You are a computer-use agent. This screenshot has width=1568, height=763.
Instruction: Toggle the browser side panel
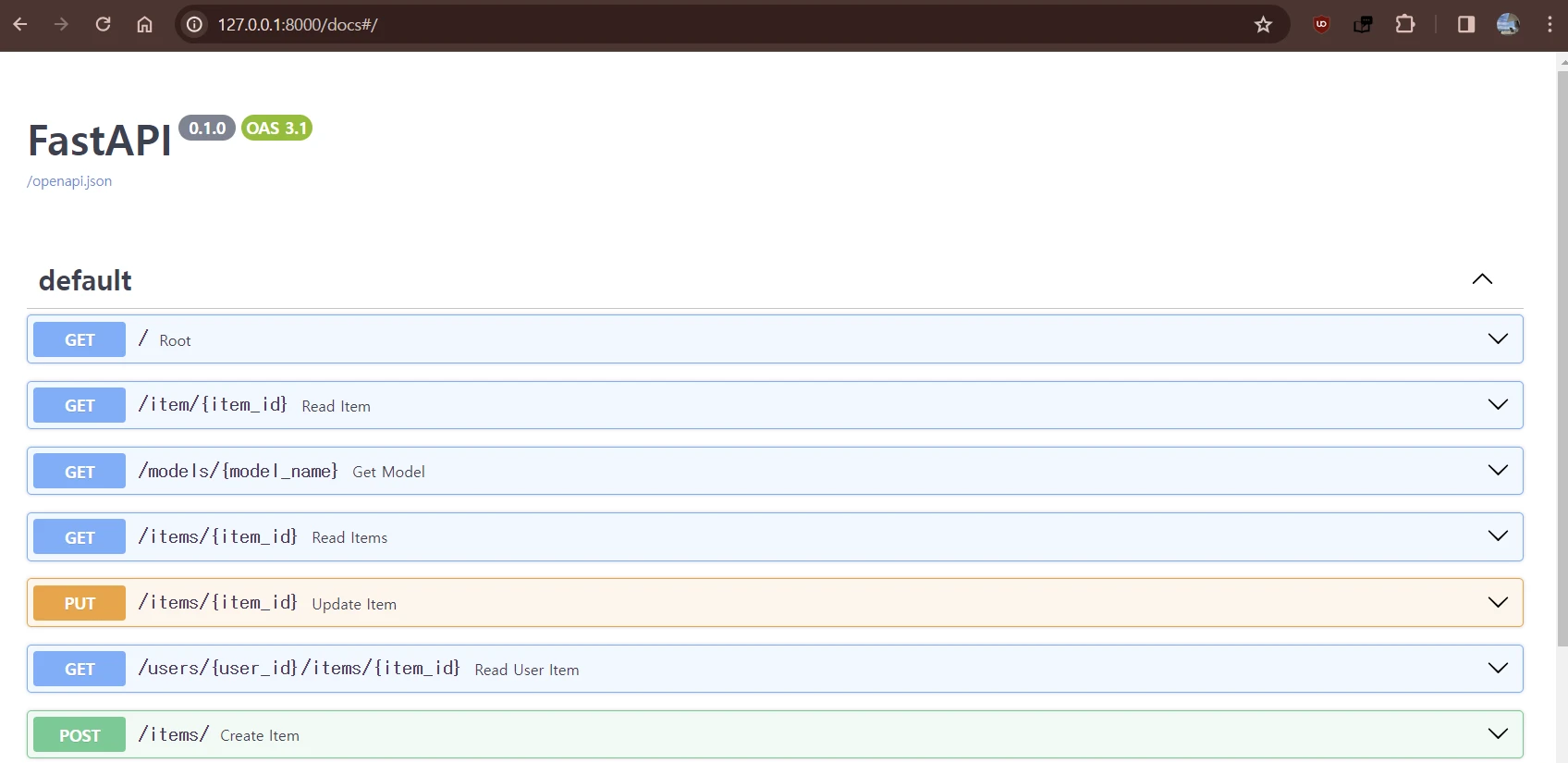point(1466,24)
